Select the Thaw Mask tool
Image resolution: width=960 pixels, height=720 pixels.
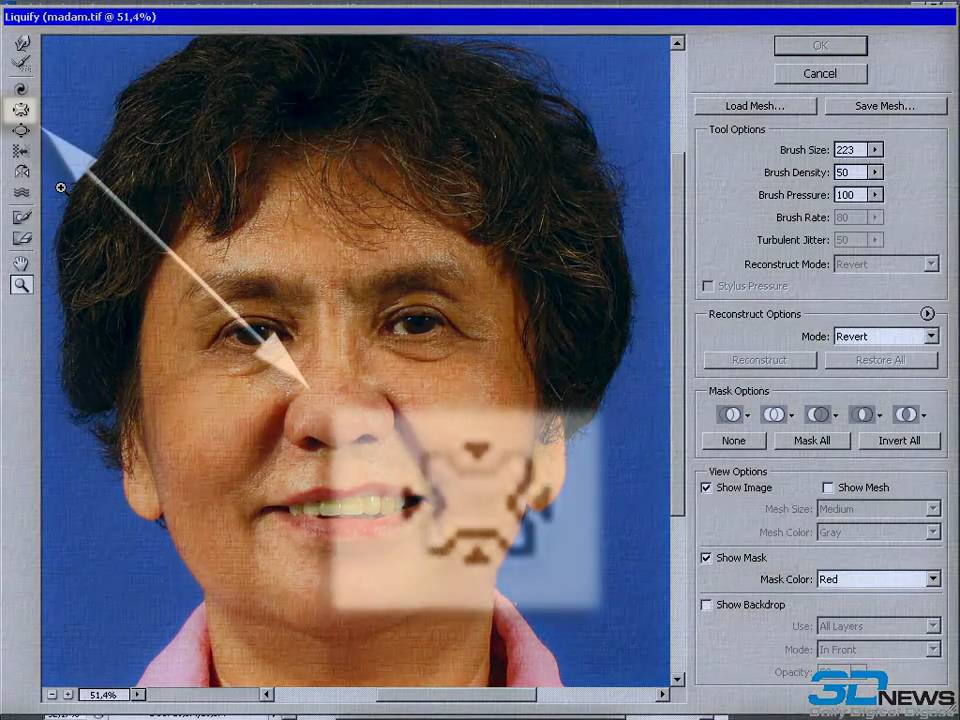point(21,238)
